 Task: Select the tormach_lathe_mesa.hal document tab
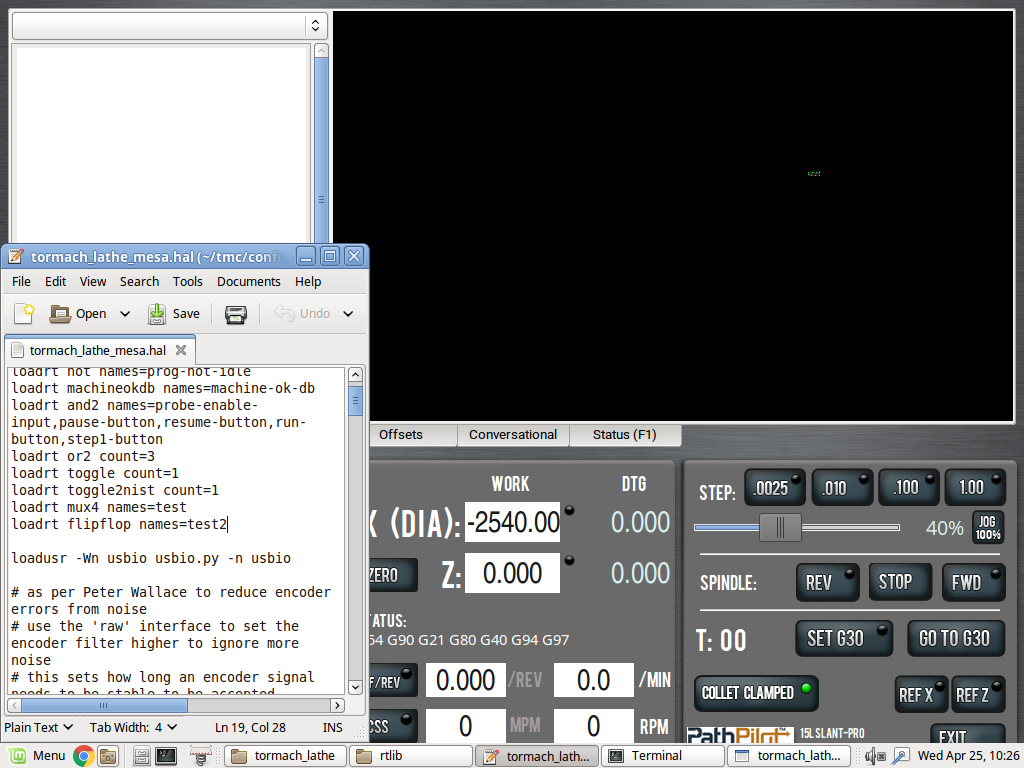point(98,351)
